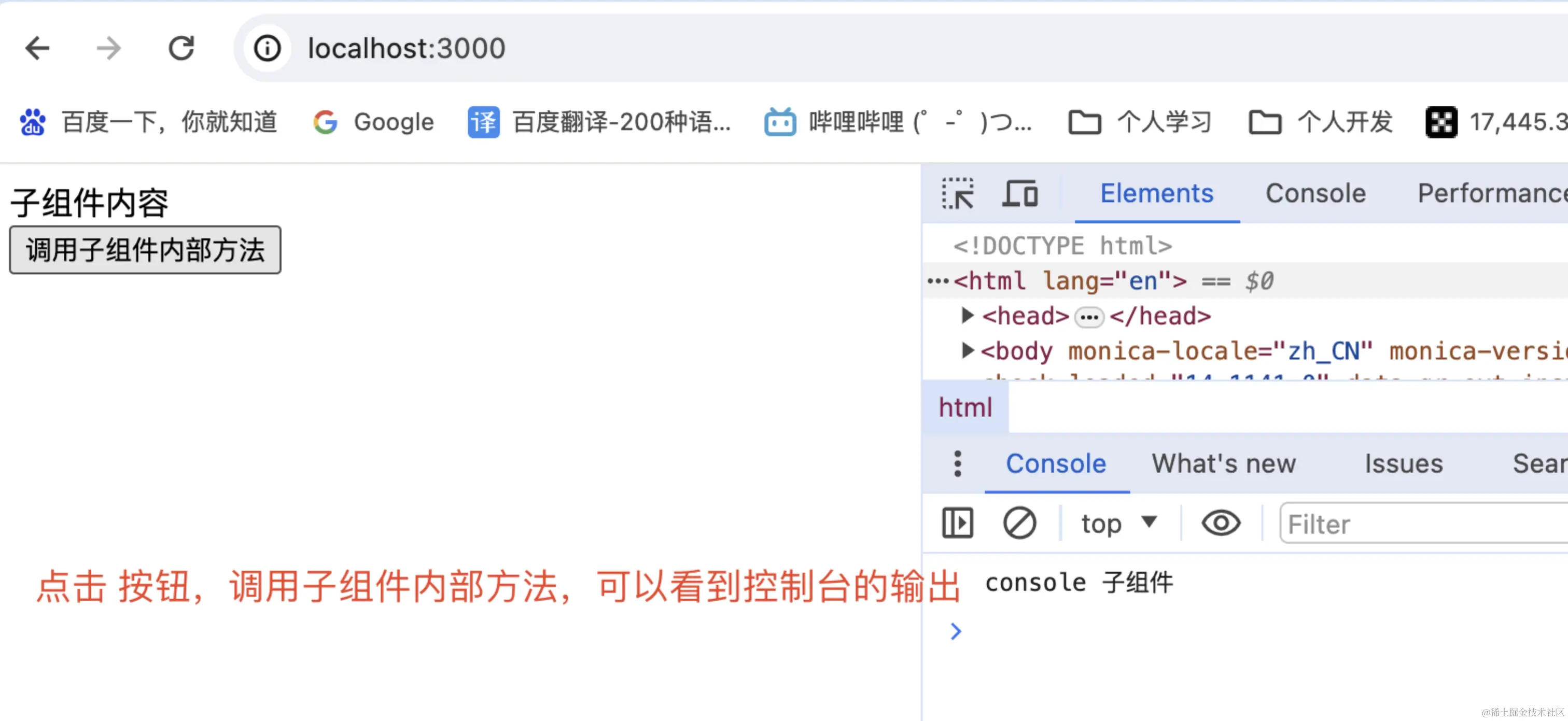Open the site information icon

[x=267, y=48]
